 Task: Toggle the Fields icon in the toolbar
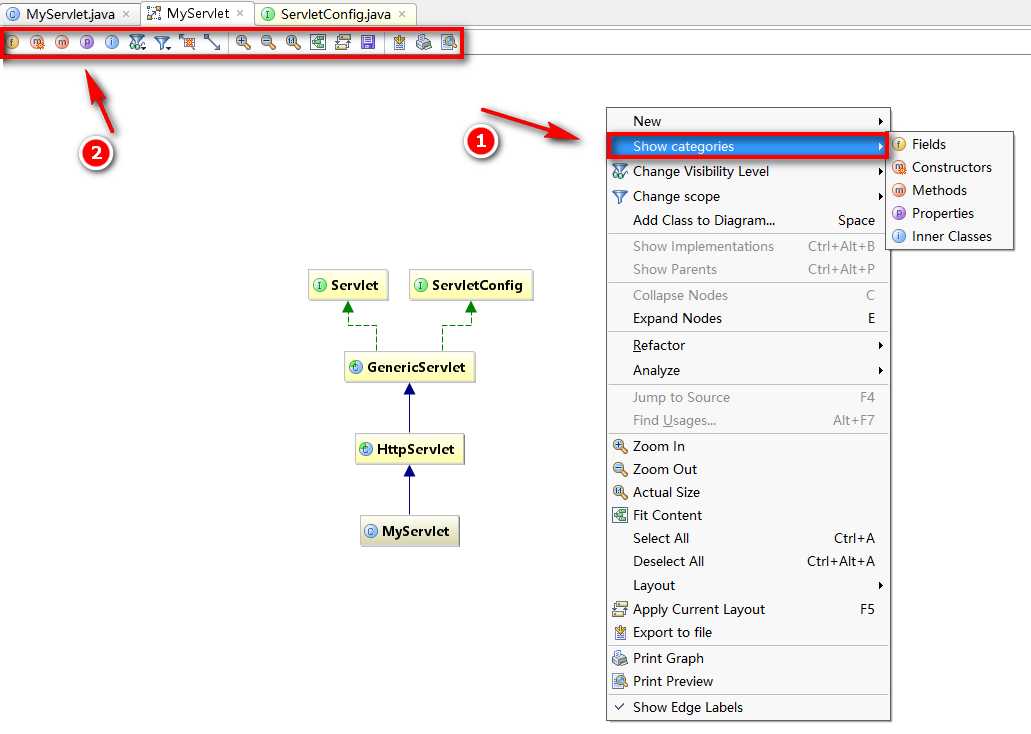[12, 43]
